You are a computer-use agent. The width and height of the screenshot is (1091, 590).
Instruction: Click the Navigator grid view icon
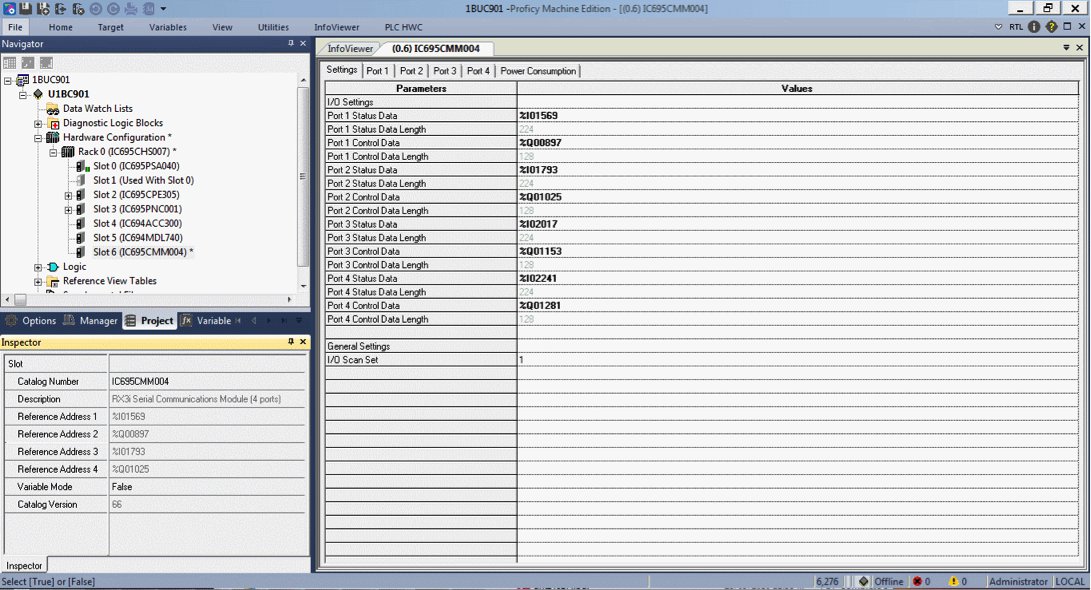(10, 63)
